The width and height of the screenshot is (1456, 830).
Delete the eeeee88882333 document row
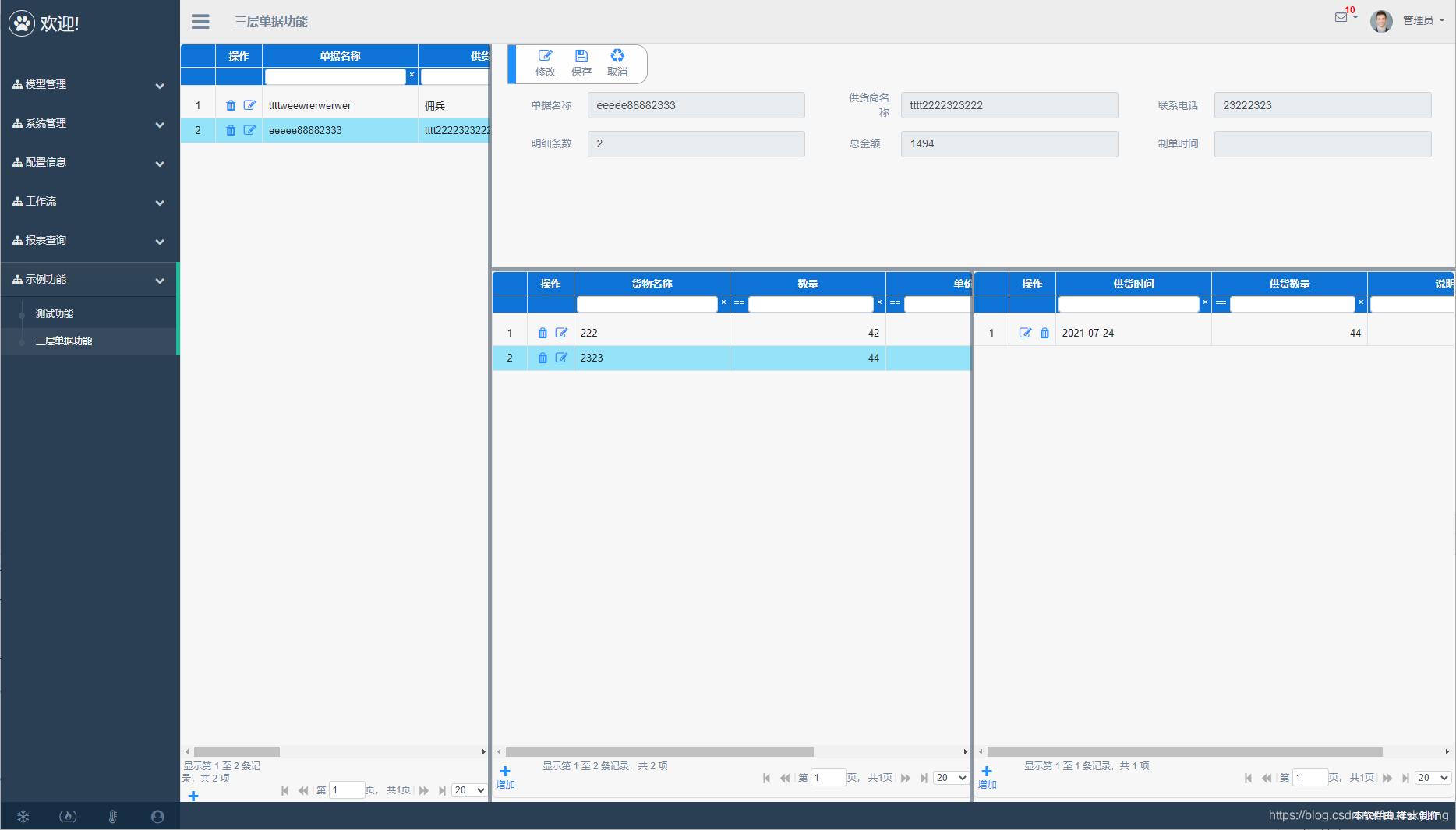231,130
